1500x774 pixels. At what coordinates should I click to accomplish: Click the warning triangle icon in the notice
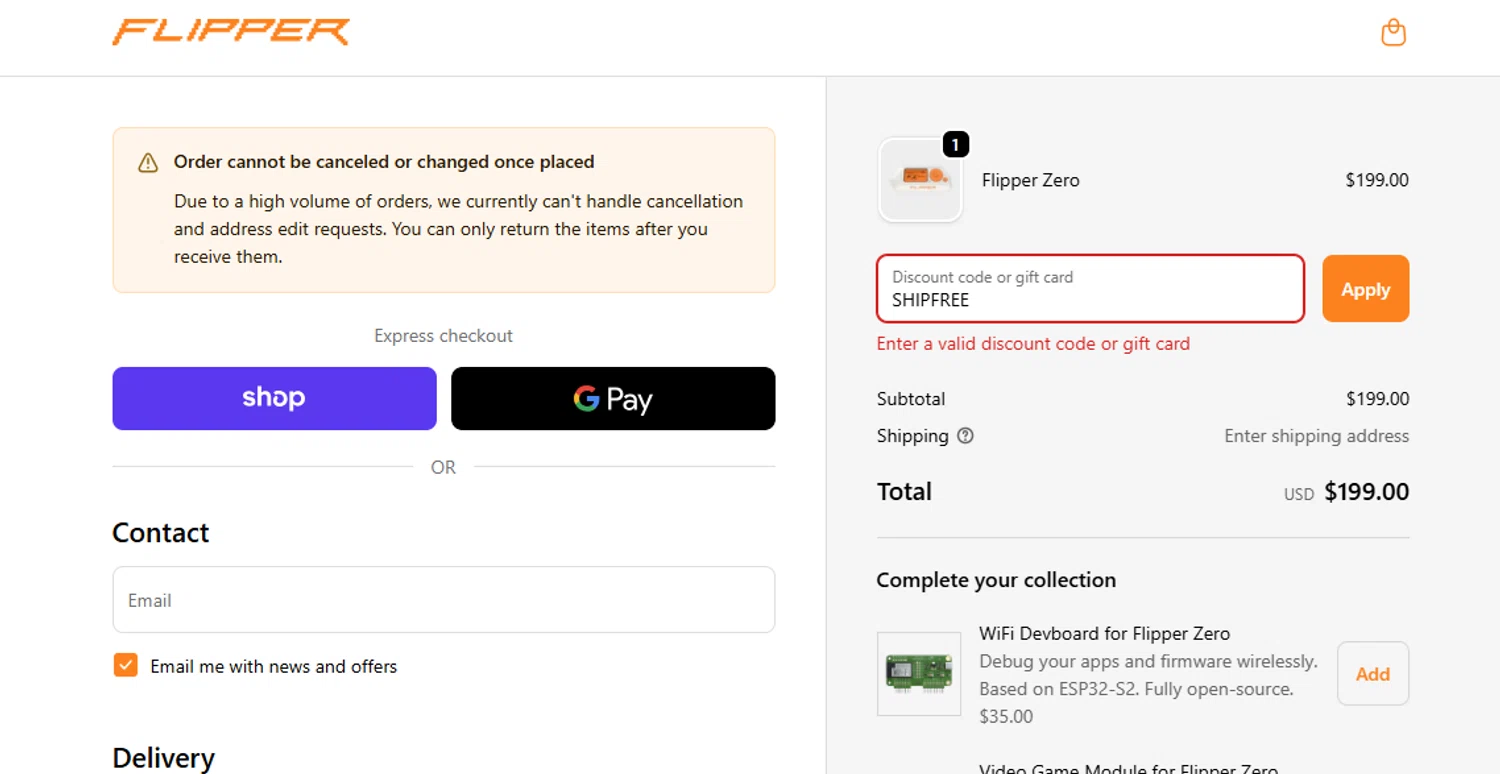[148, 163]
